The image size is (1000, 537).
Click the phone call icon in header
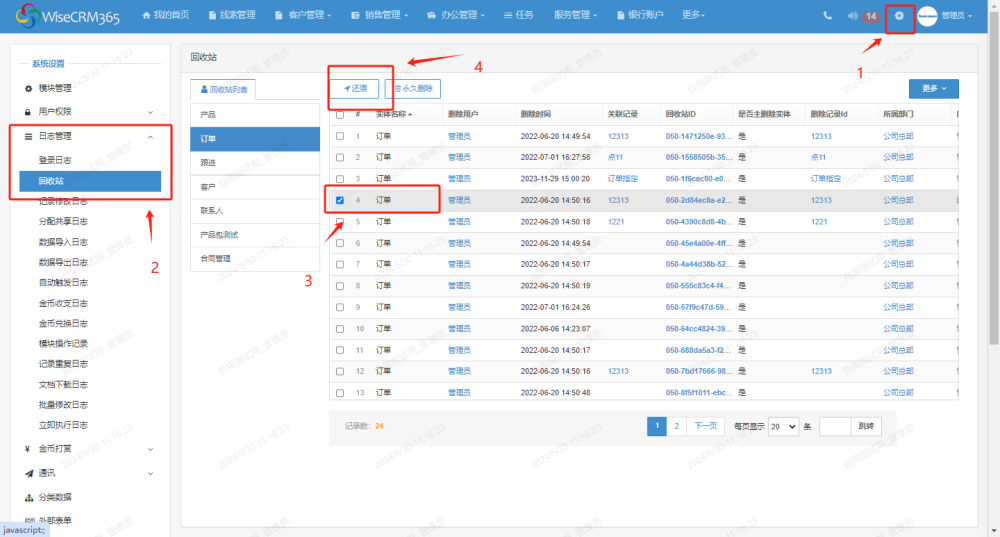[x=827, y=16]
